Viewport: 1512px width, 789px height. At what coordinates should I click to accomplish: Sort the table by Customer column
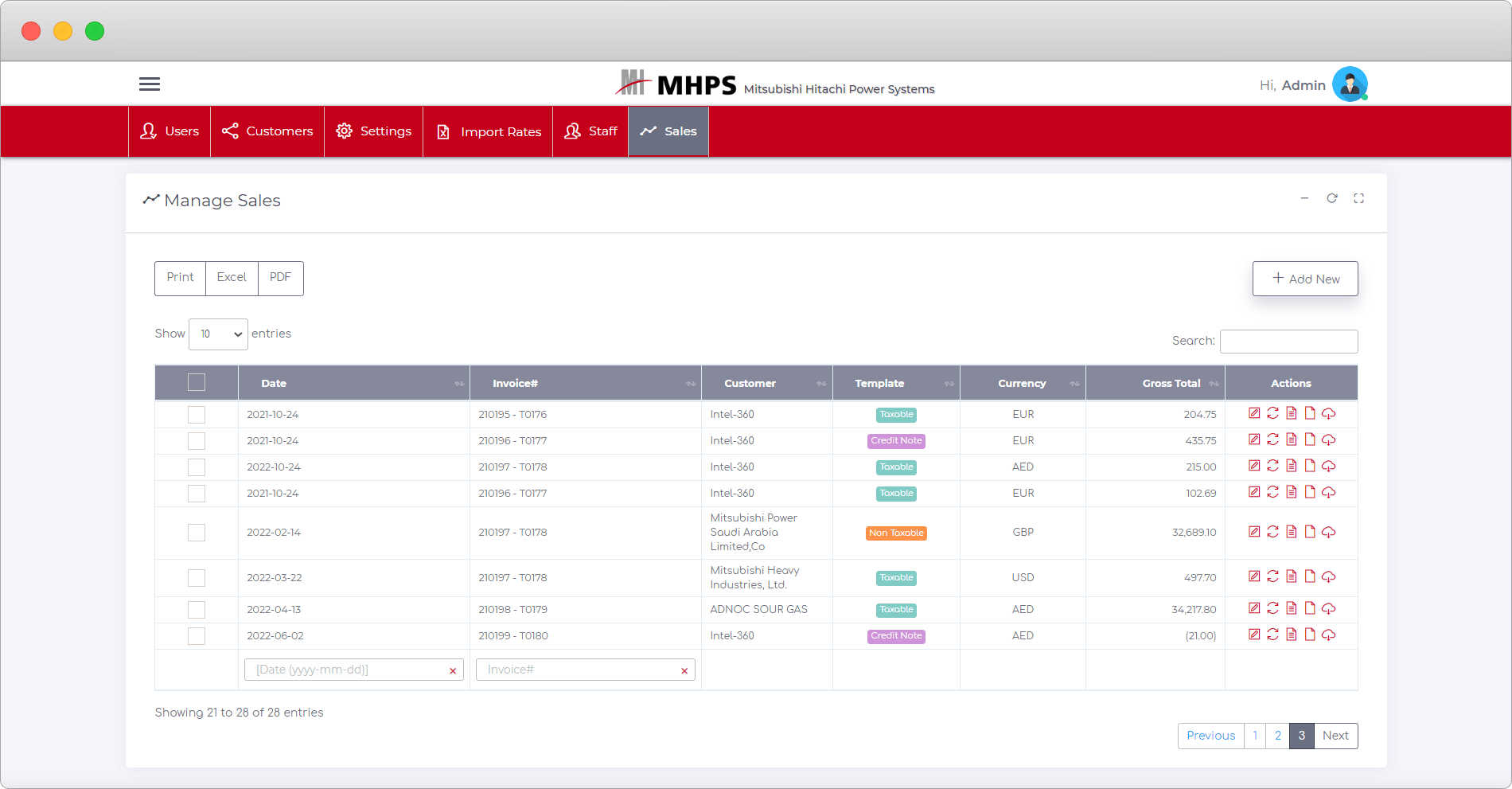[x=767, y=383]
